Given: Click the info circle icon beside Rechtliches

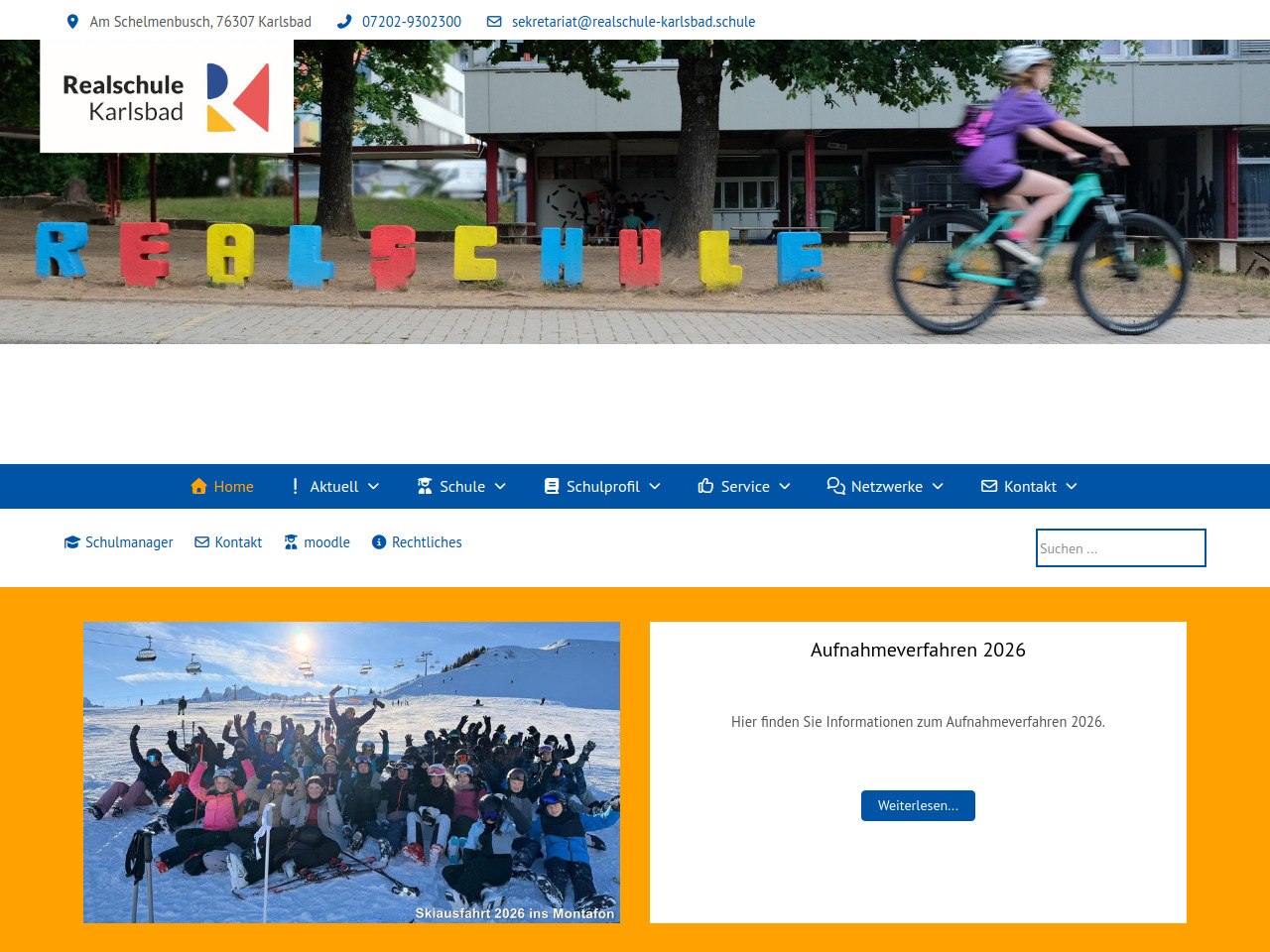Looking at the screenshot, I should (379, 542).
